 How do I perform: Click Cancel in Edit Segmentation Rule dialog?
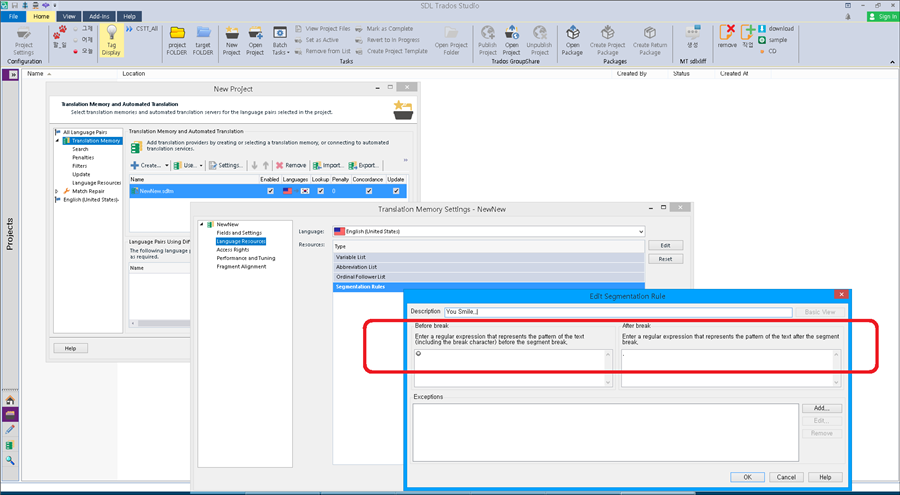786,477
